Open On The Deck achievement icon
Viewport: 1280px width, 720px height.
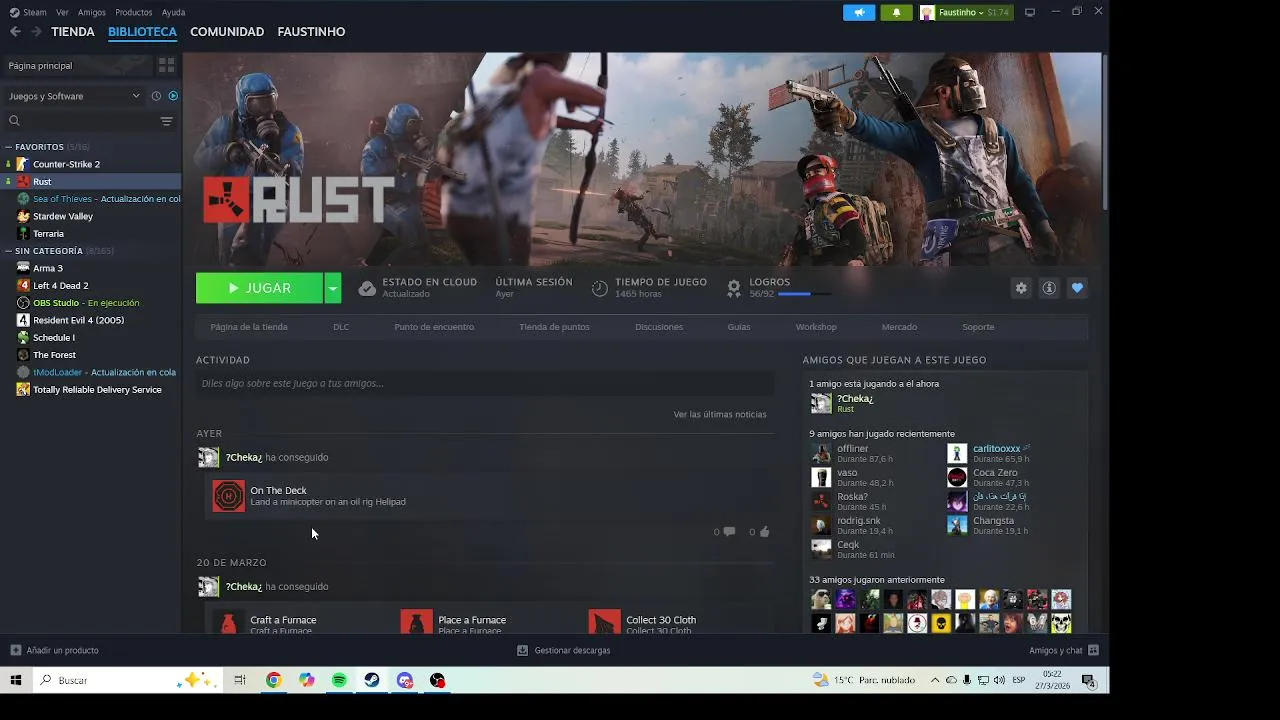point(228,496)
